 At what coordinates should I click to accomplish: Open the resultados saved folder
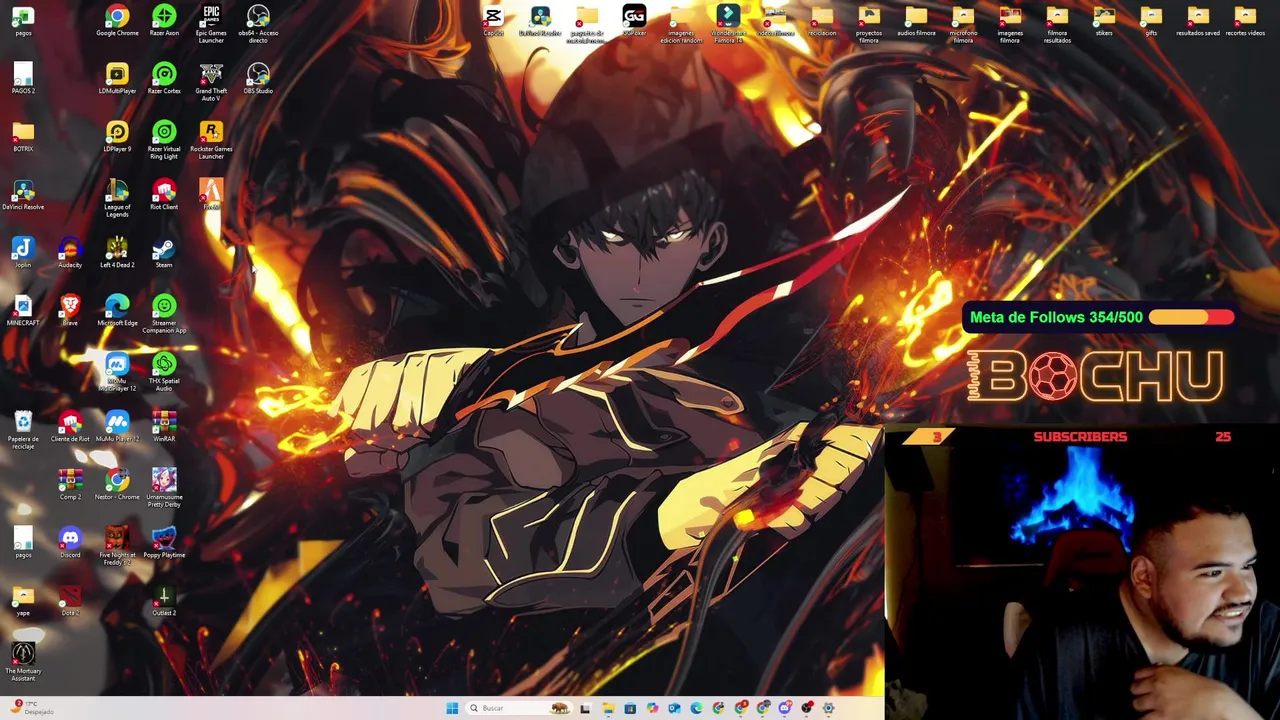[x=1198, y=21]
